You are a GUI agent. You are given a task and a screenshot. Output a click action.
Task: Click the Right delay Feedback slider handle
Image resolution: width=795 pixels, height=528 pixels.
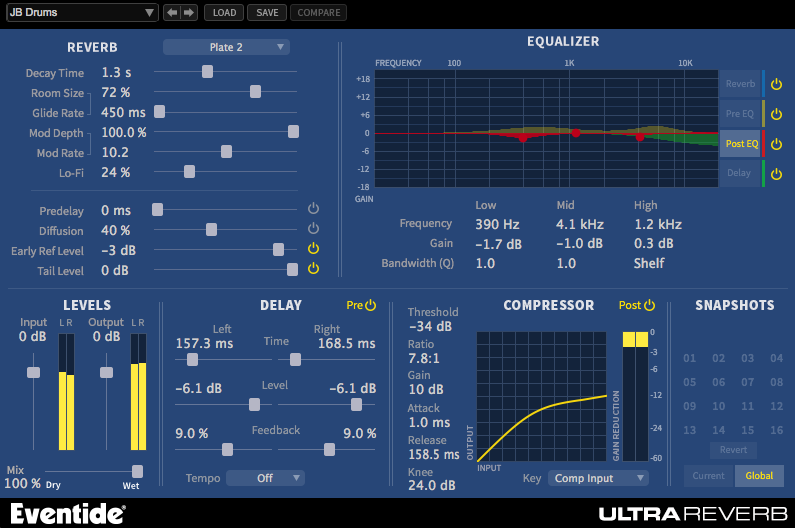[x=330, y=449]
